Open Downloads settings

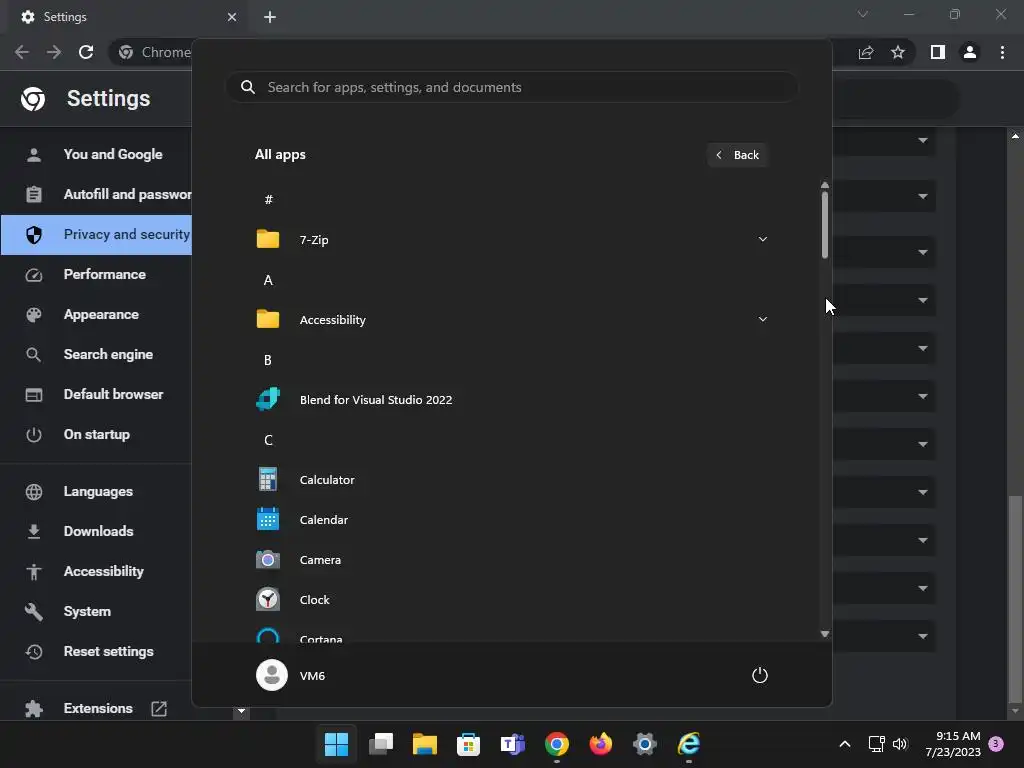[97, 531]
